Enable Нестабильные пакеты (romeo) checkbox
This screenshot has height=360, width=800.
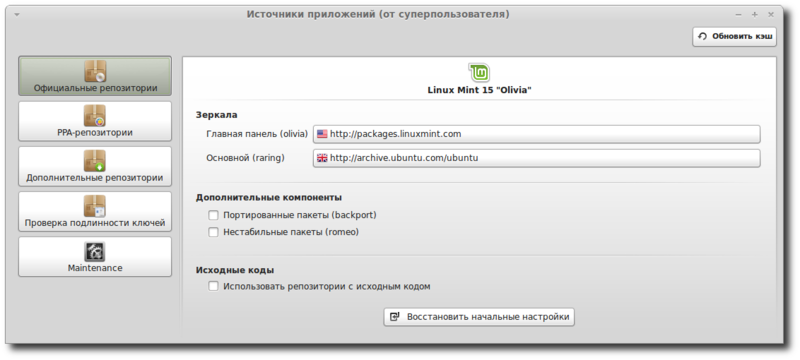coord(213,232)
